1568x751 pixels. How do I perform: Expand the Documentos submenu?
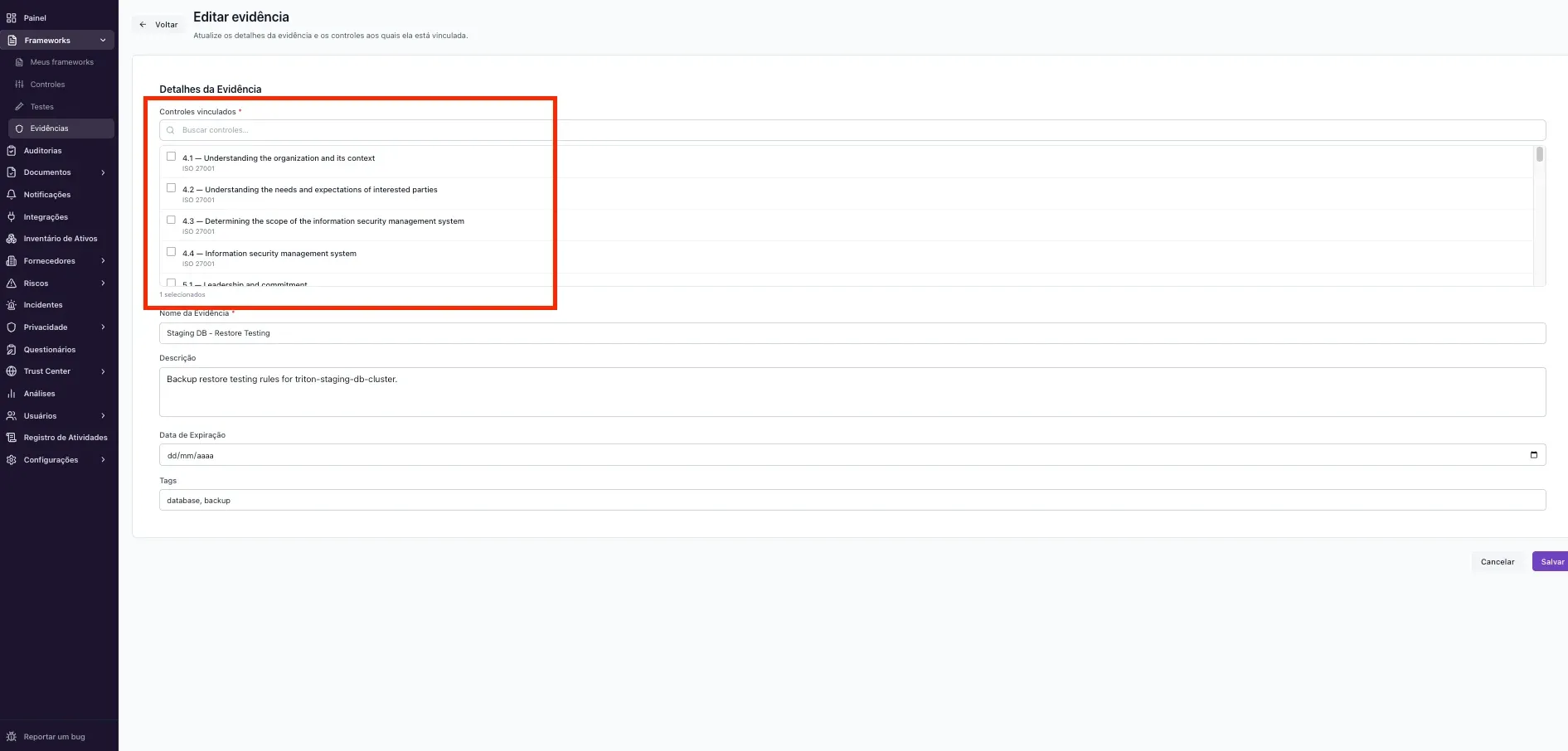[103, 172]
